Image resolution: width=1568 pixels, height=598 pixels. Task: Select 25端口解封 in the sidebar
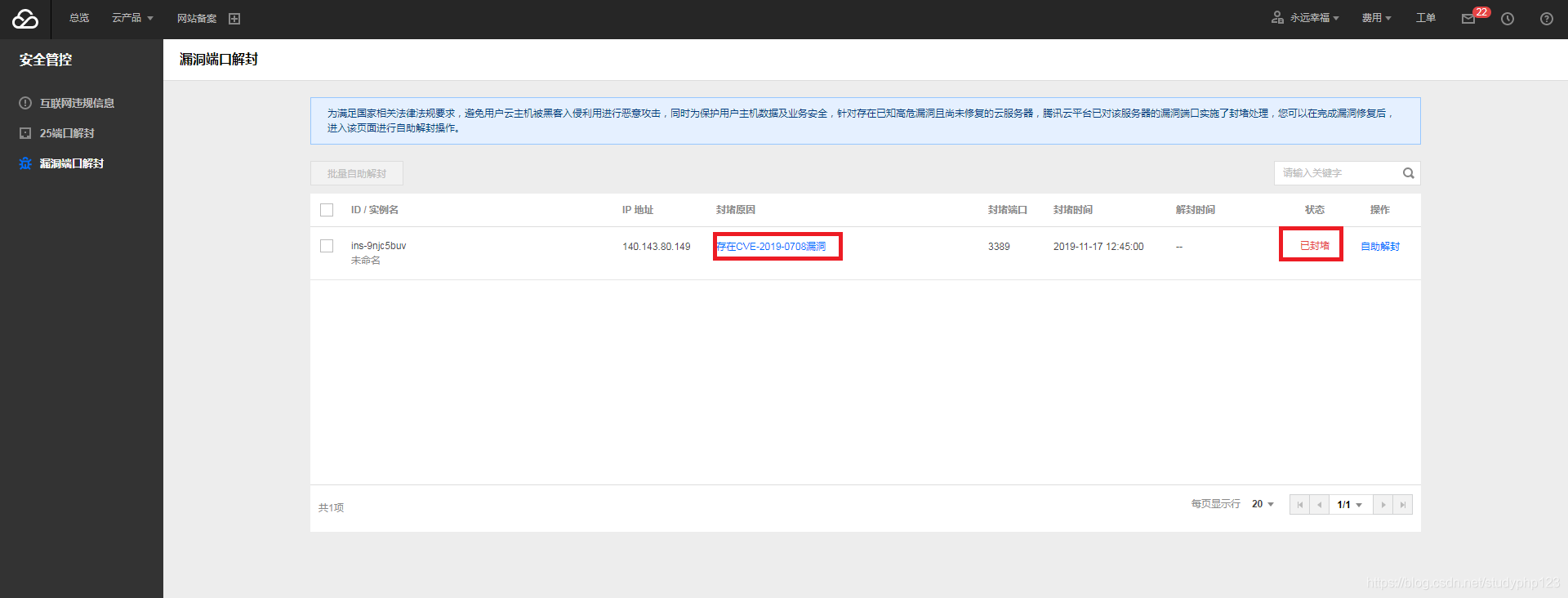click(x=67, y=133)
